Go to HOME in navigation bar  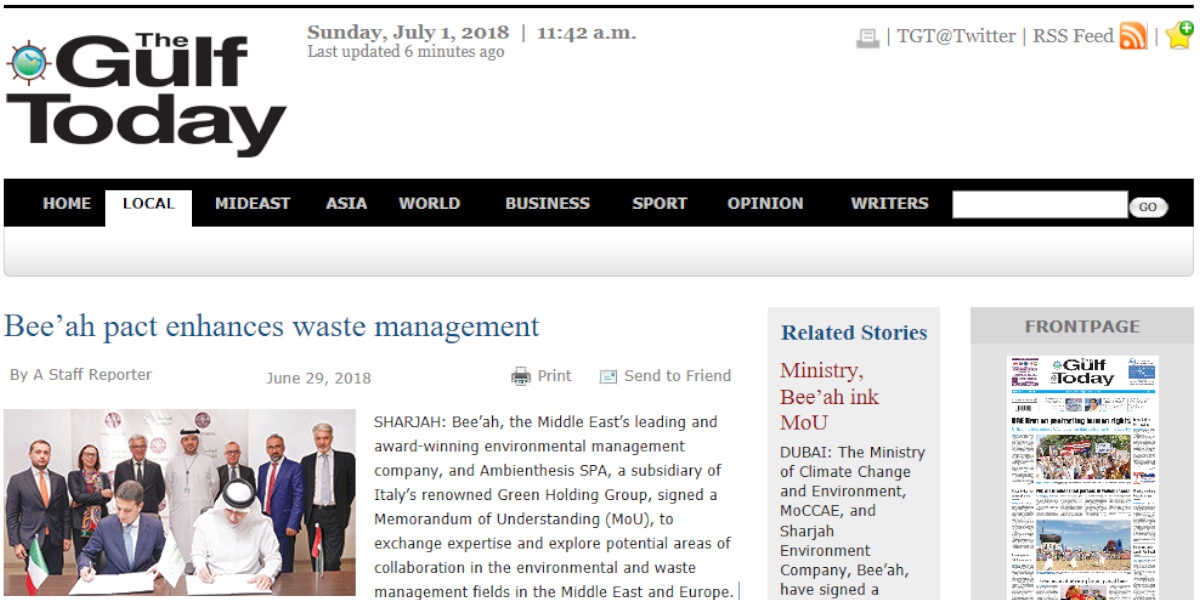67,203
